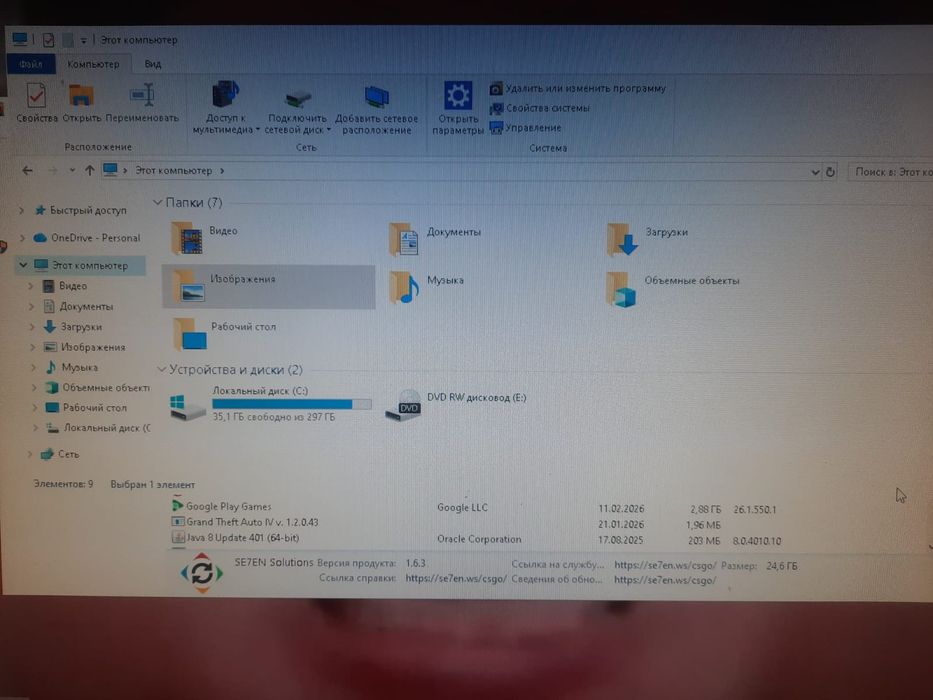Select the Видео folder icon in Папки
This screenshot has height=700, width=933.
[x=187, y=238]
